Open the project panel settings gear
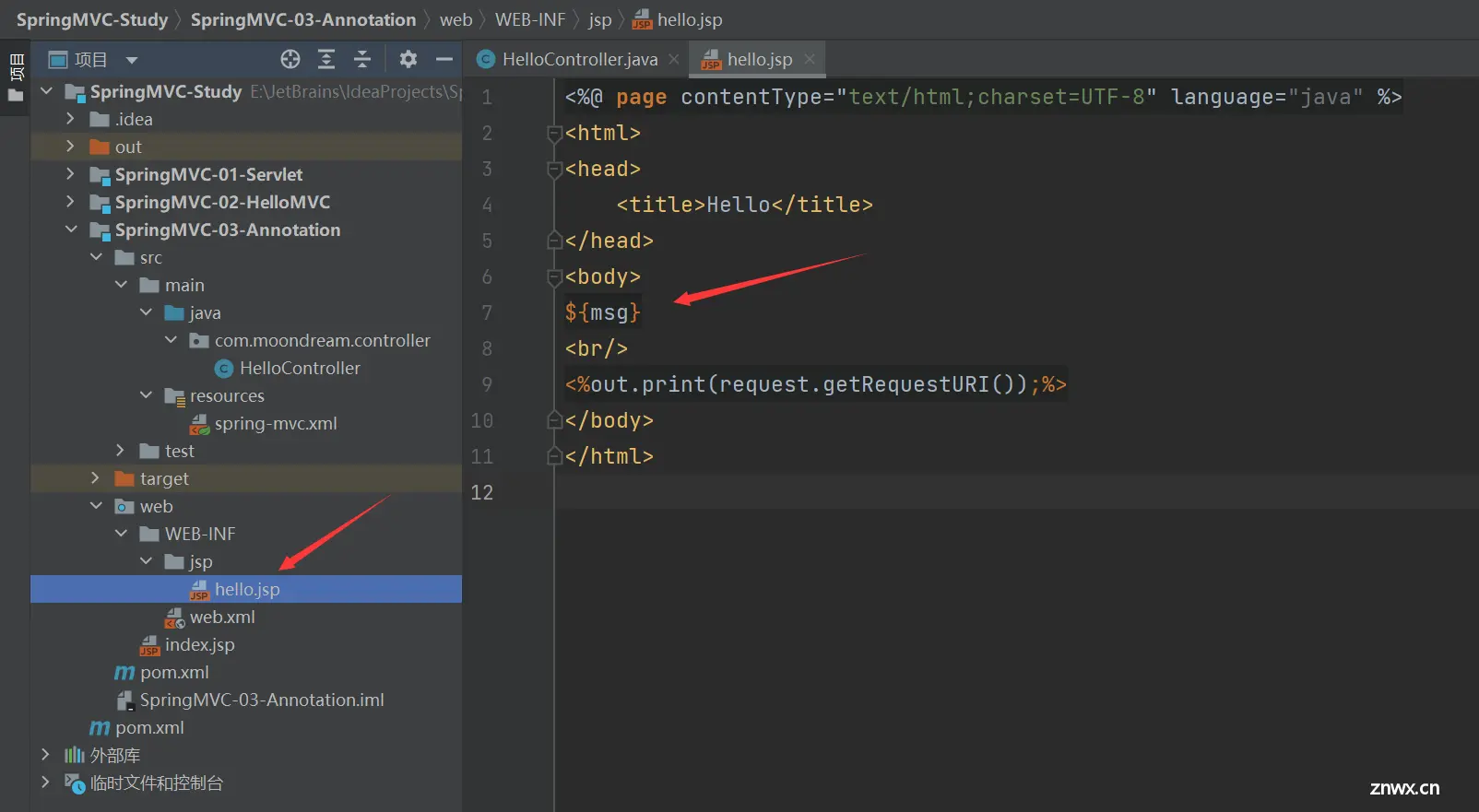The width and height of the screenshot is (1479, 812). point(408,60)
